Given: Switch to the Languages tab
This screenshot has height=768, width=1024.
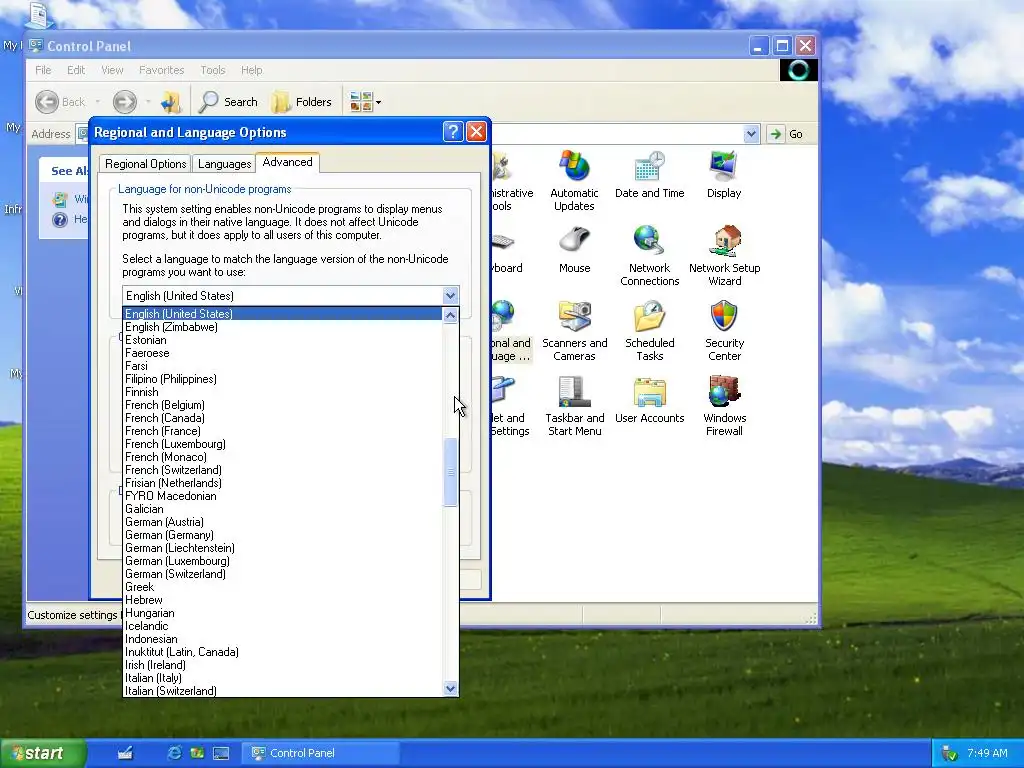Looking at the screenshot, I should click(x=224, y=164).
